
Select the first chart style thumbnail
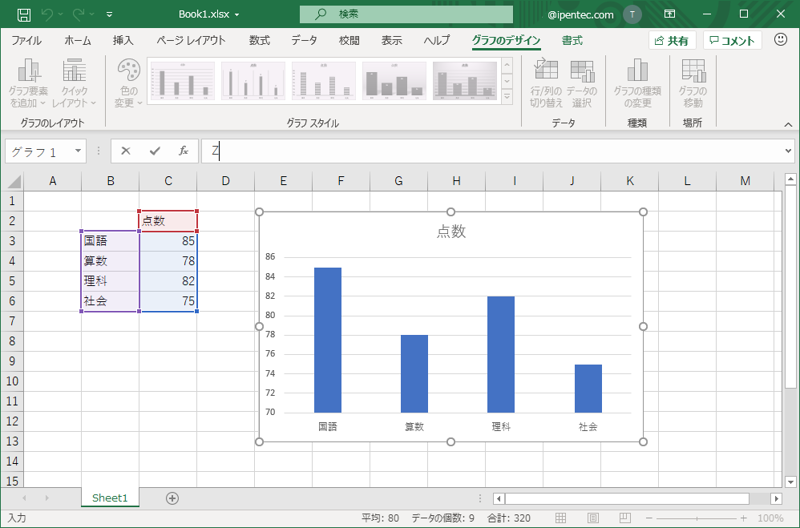(183, 81)
